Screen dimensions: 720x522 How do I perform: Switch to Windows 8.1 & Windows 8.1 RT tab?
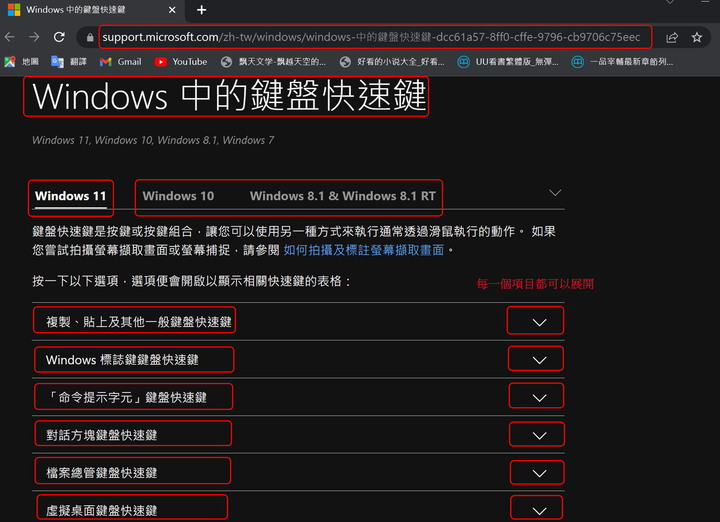[343, 196]
